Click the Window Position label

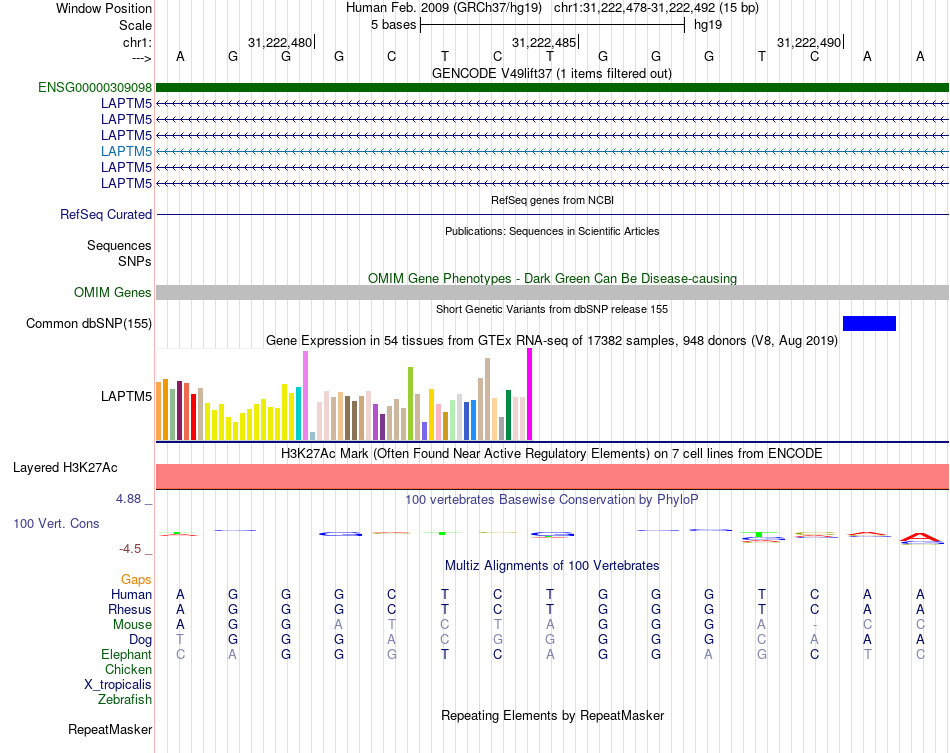pos(104,8)
